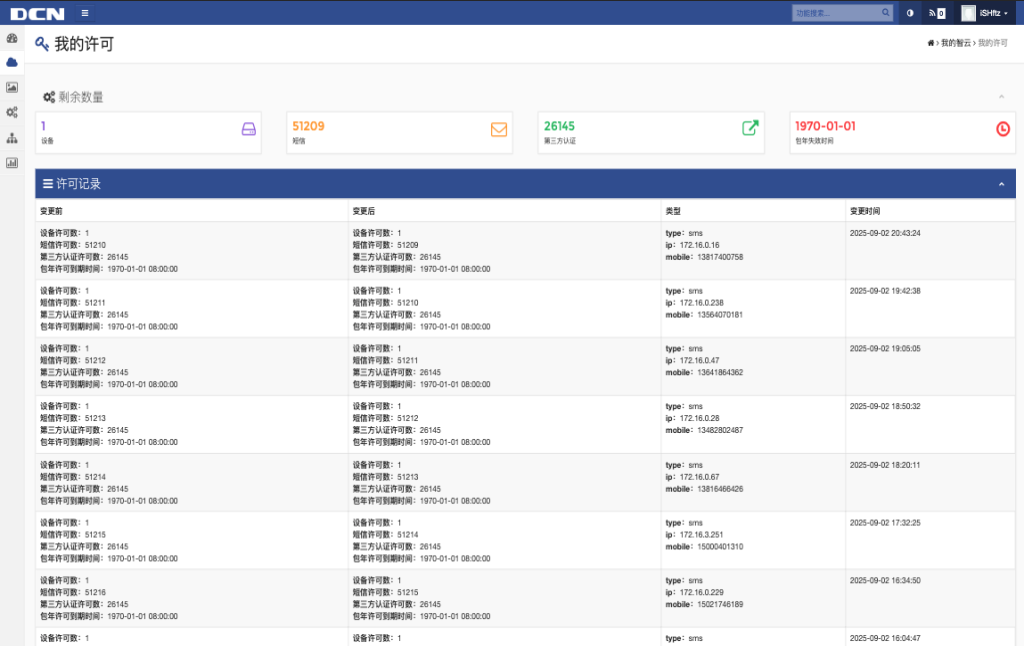The width and height of the screenshot is (1024, 646).
Task: Click the 我的智云 breadcrumb link
Action: [x=955, y=44]
